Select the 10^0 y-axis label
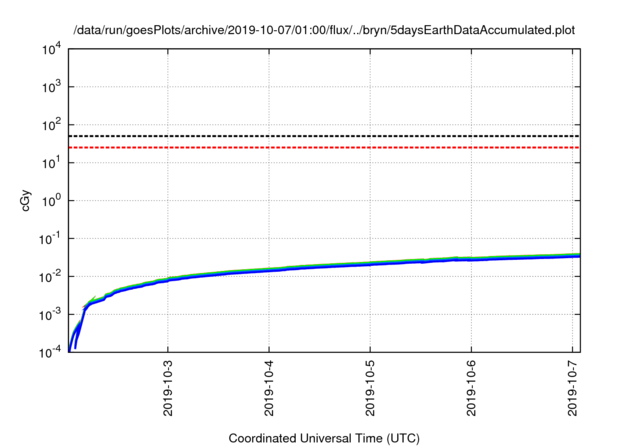640x448 pixels. 51,201
